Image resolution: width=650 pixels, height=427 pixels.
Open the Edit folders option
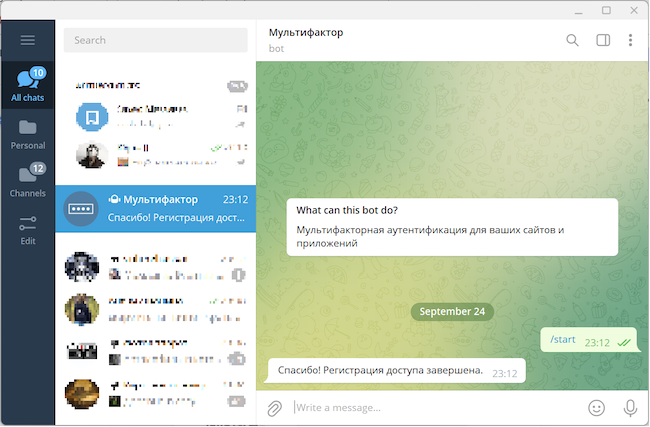pos(28,230)
